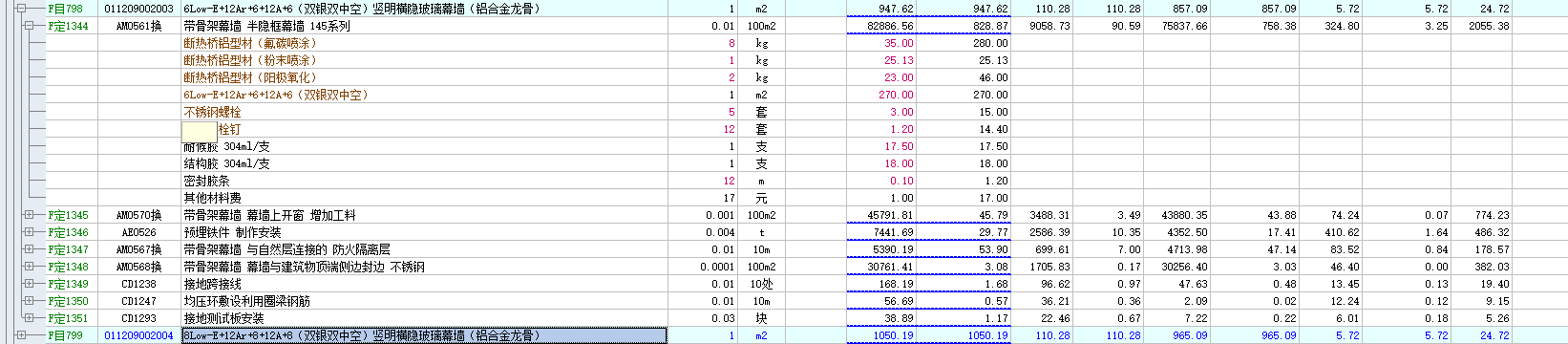
Task: Expand the F定1351 quota row
Action: (29, 318)
